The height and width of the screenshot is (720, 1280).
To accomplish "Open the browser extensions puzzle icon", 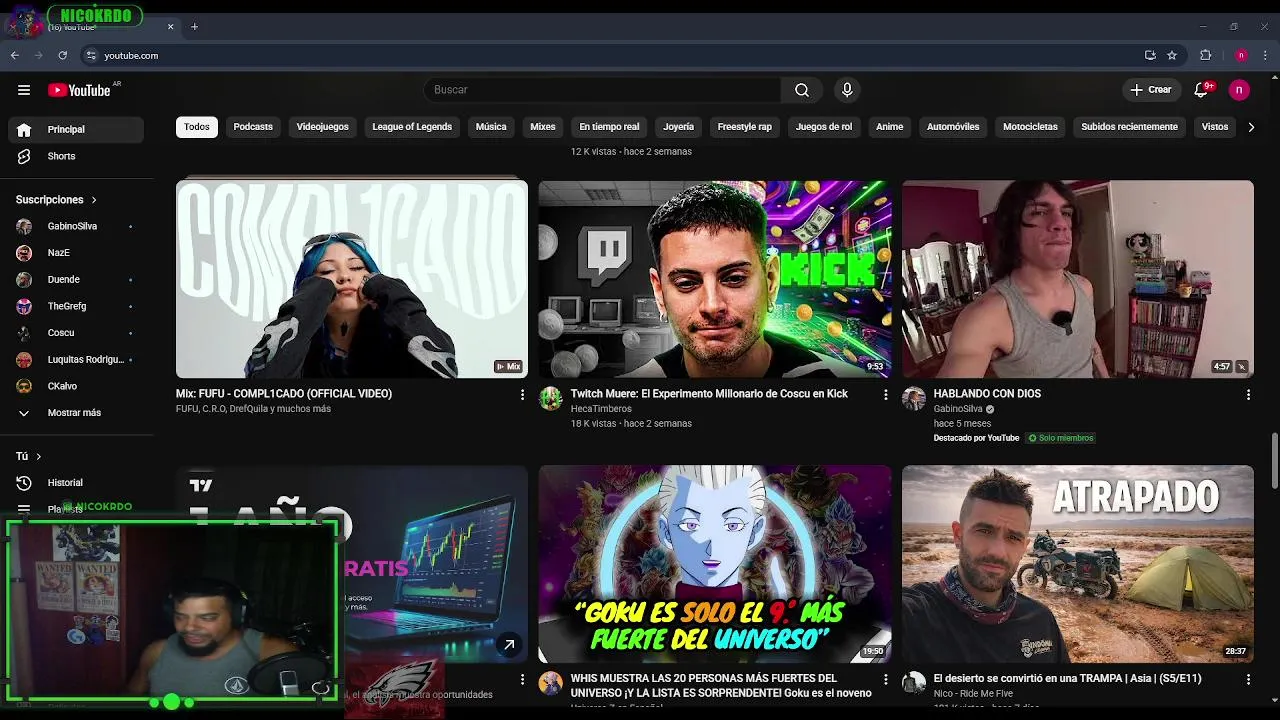I will tap(1206, 56).
